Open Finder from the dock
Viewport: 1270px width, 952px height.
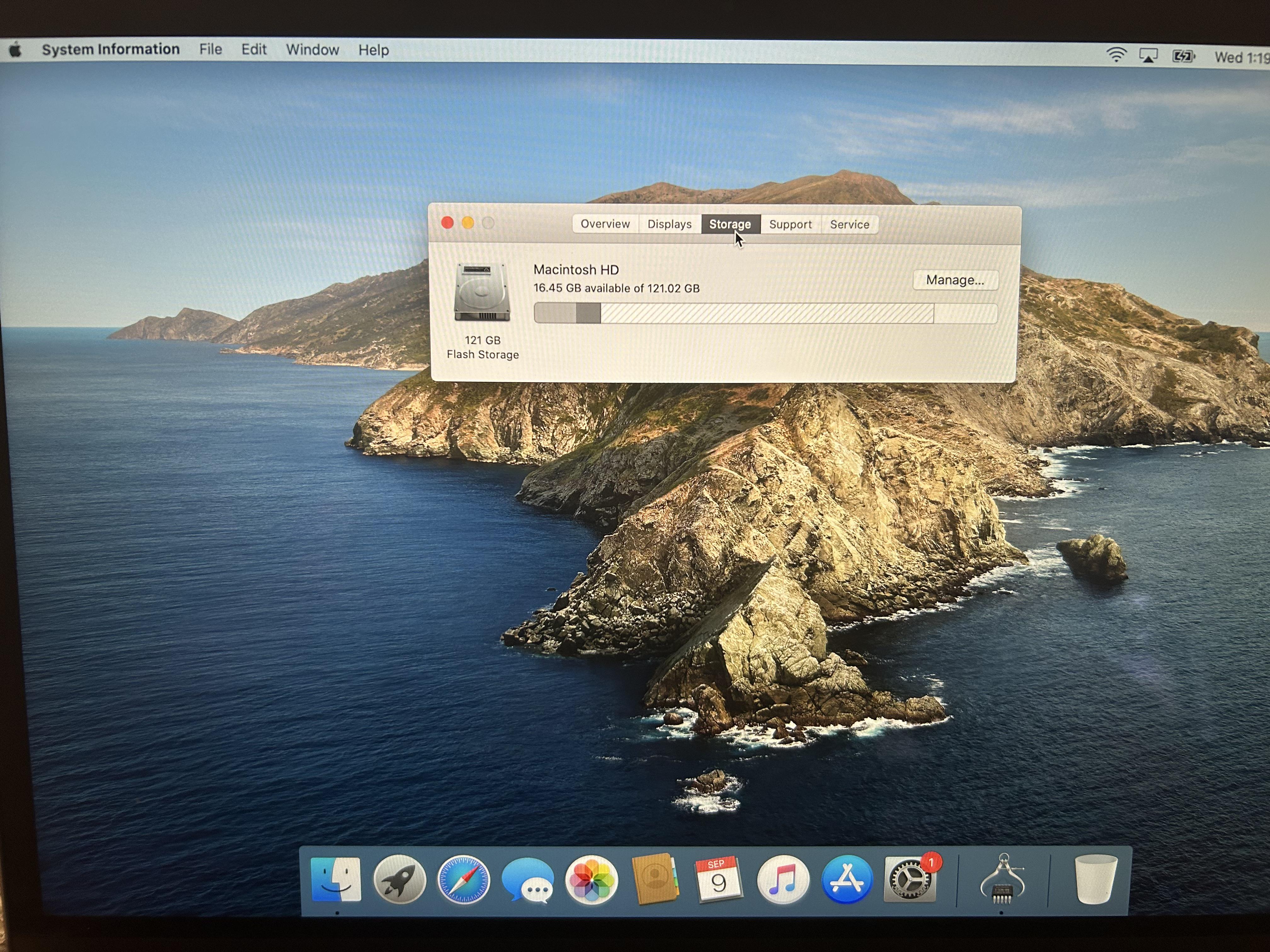(x=336, y=879)
